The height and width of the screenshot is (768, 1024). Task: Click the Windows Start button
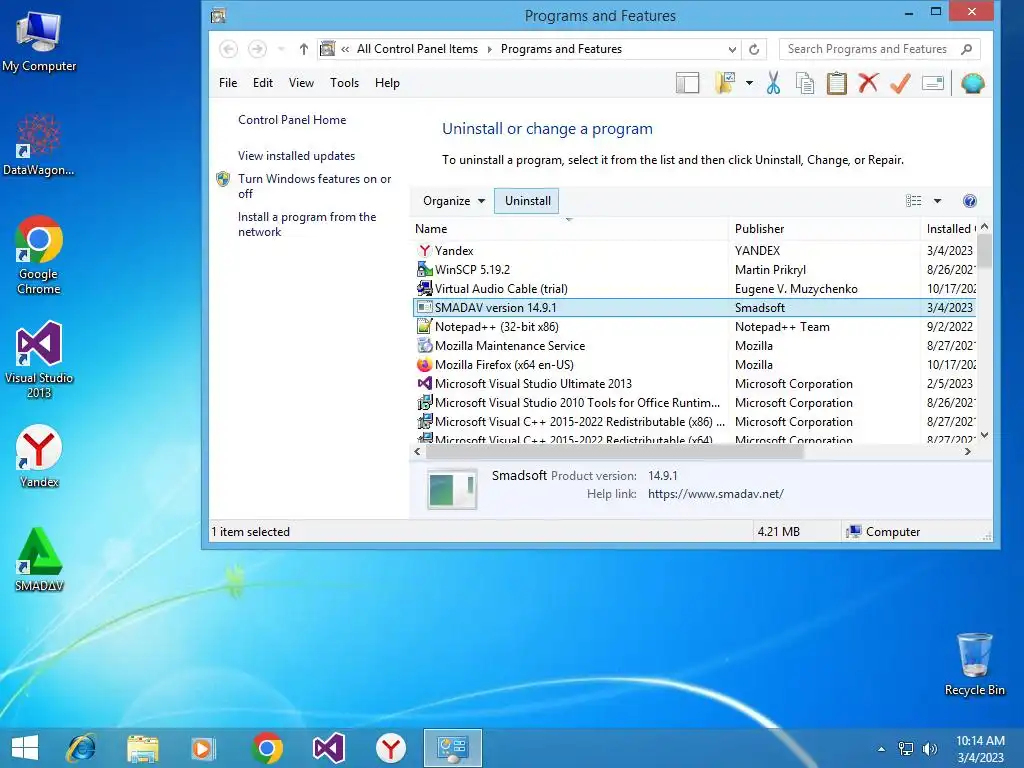tap(25, 748)
